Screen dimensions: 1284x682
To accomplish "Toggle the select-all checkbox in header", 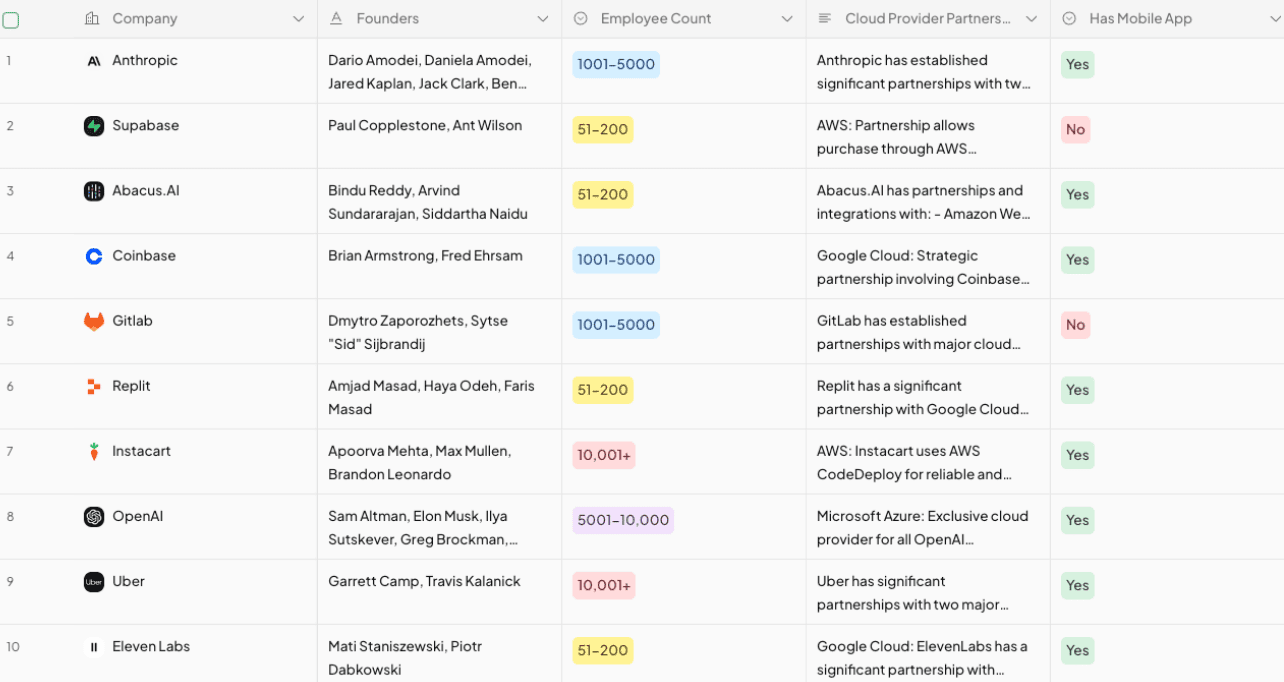I will coord(11,19).
